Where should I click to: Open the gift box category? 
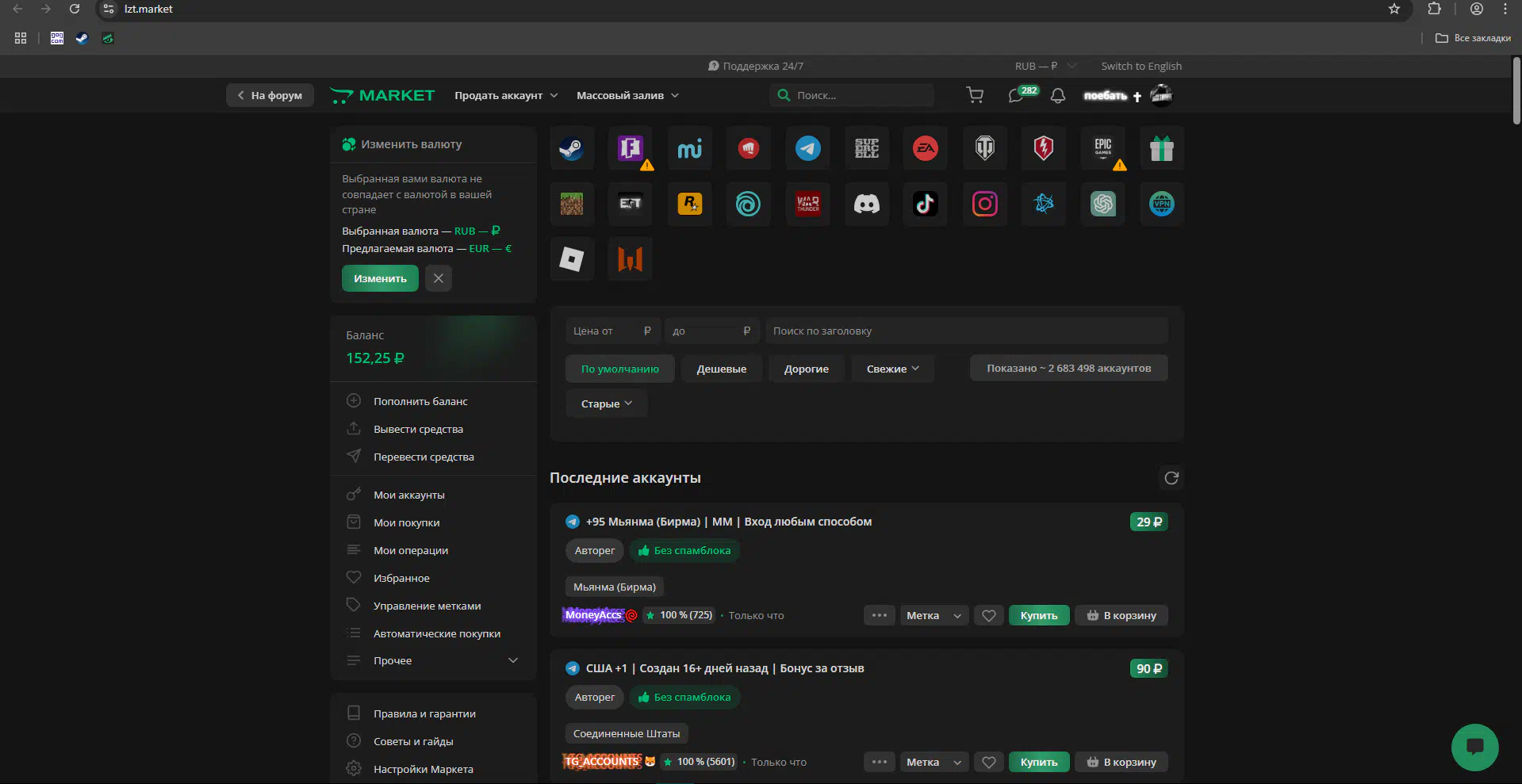tap(1162, 148)
